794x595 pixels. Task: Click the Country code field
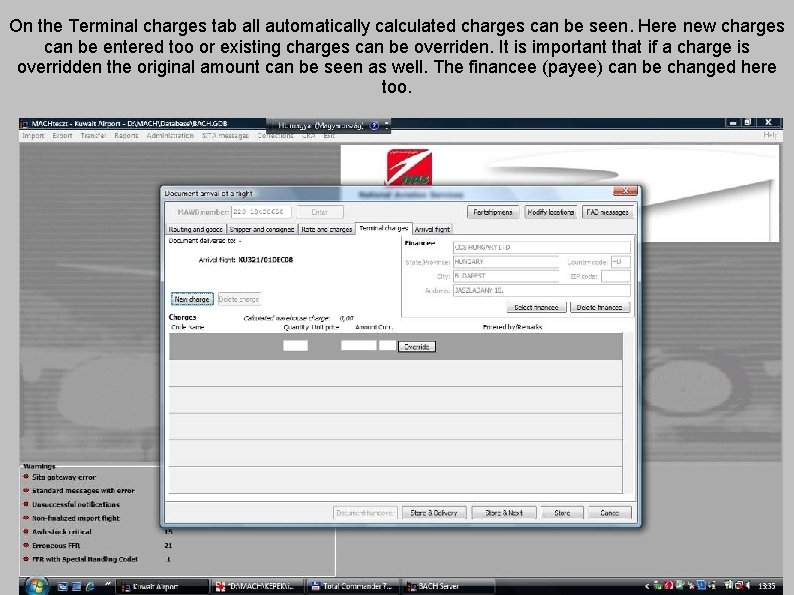[x=620, y=262]
